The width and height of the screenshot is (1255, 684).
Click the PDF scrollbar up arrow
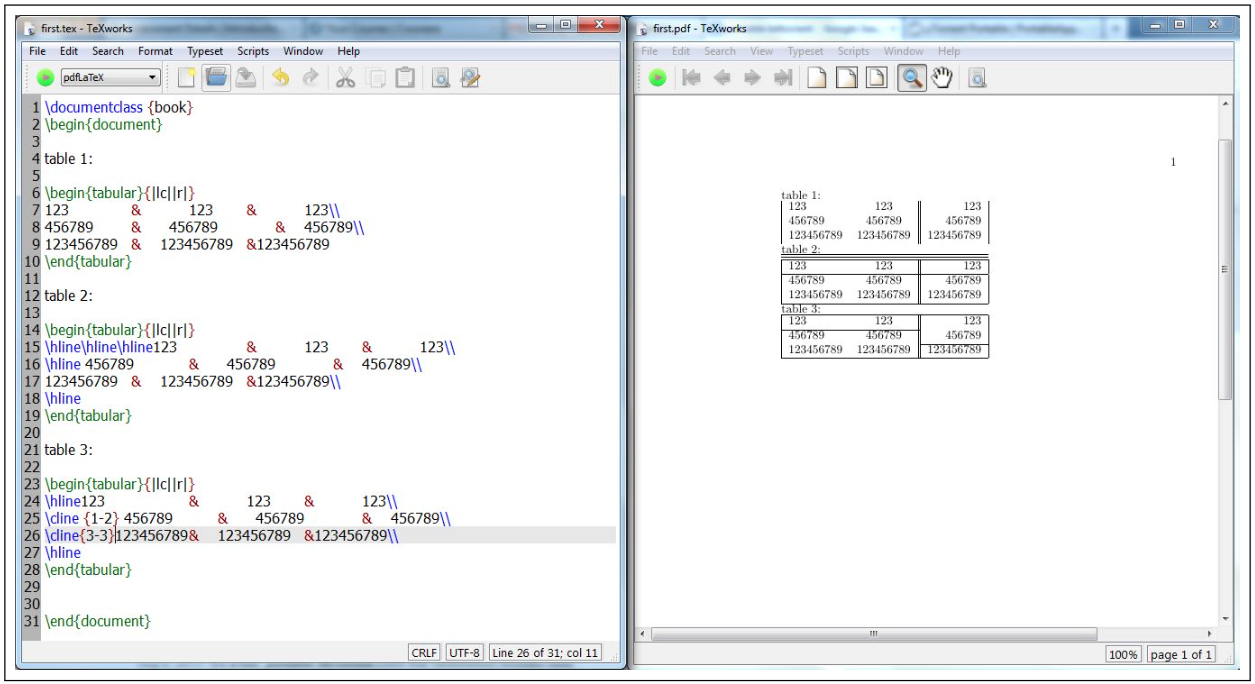coord(1225,104)
